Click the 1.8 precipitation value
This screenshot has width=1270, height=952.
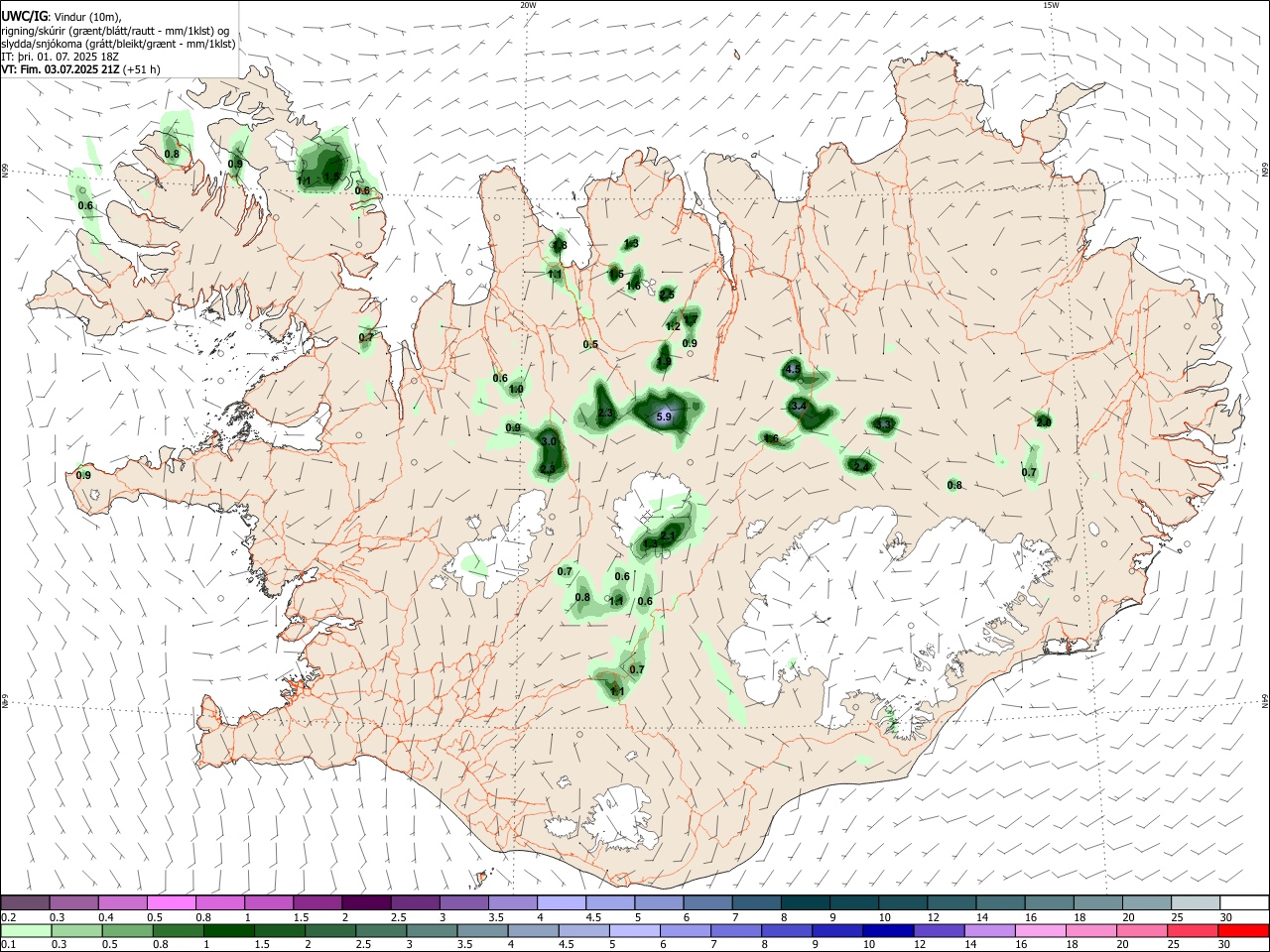coord(560,245)
